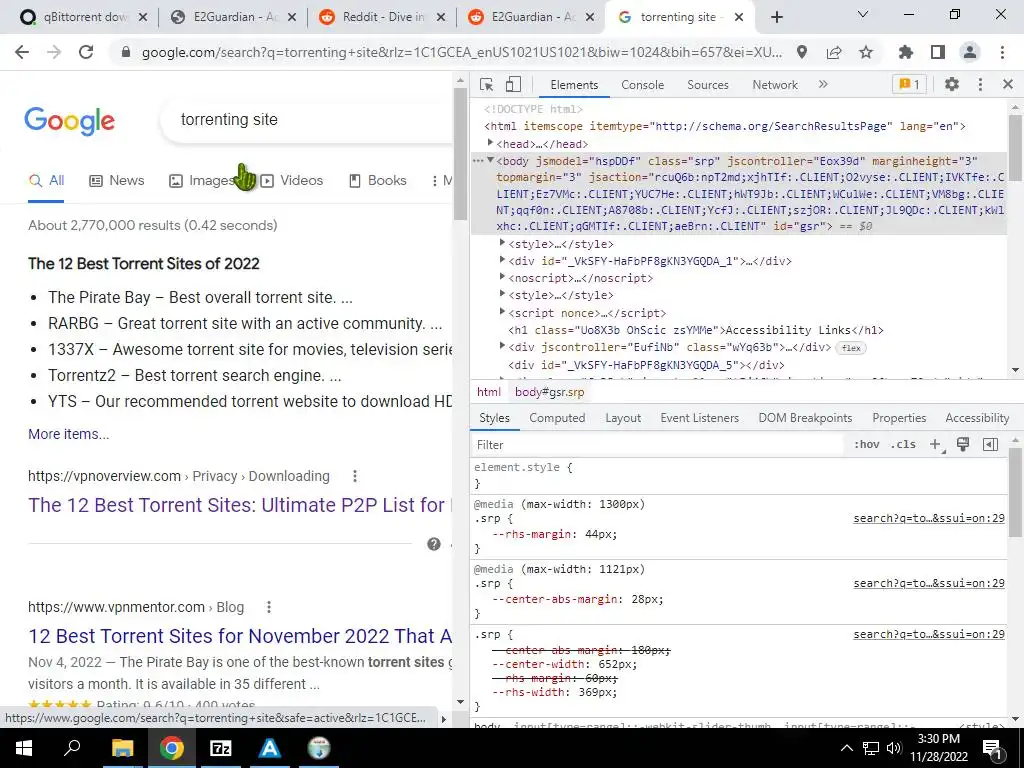Expand the noscript node
Image resolution: width=1024 pixels, height=768 pixels.
pos(502,277)
